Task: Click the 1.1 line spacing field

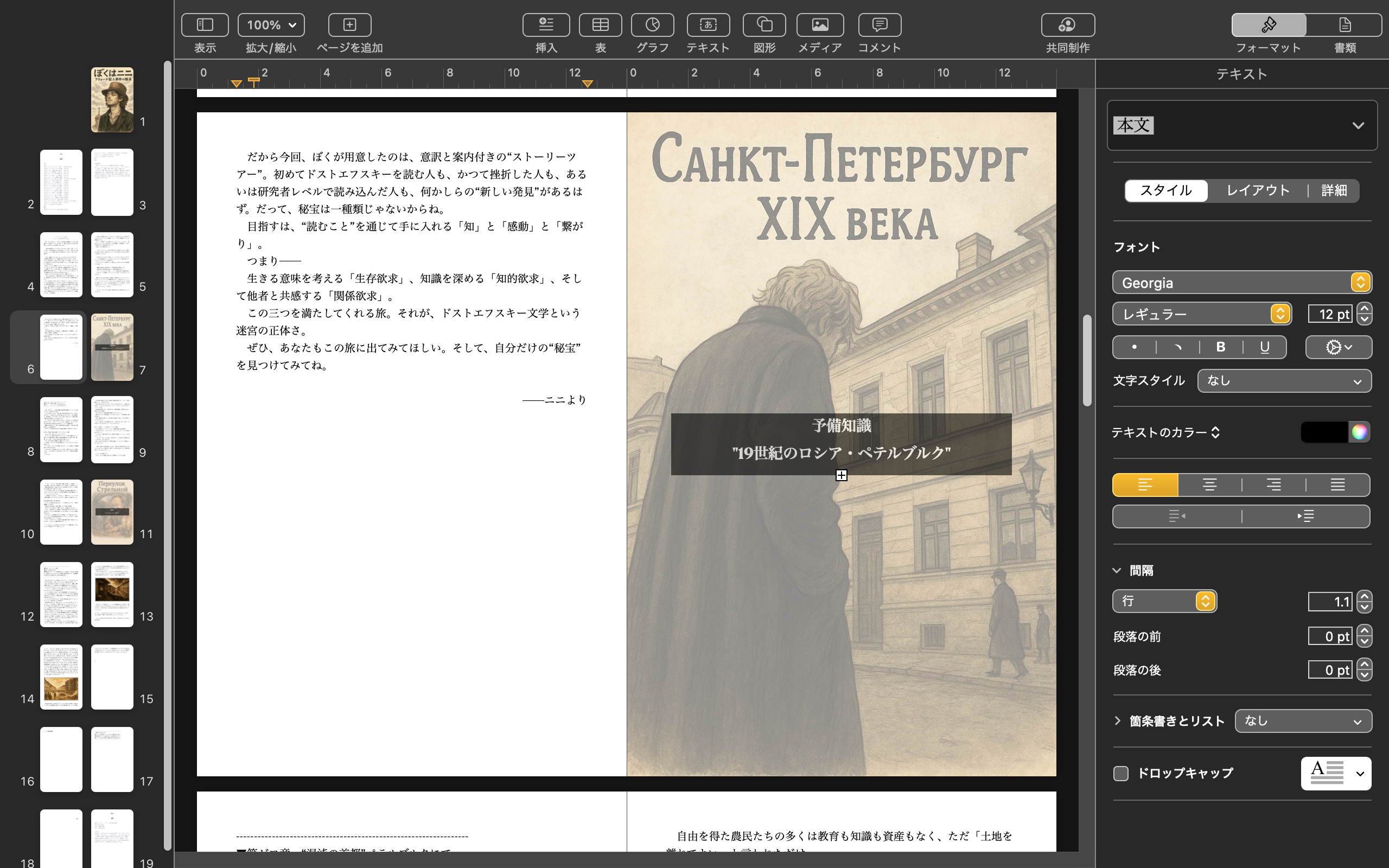Action: coord(1330,602)
